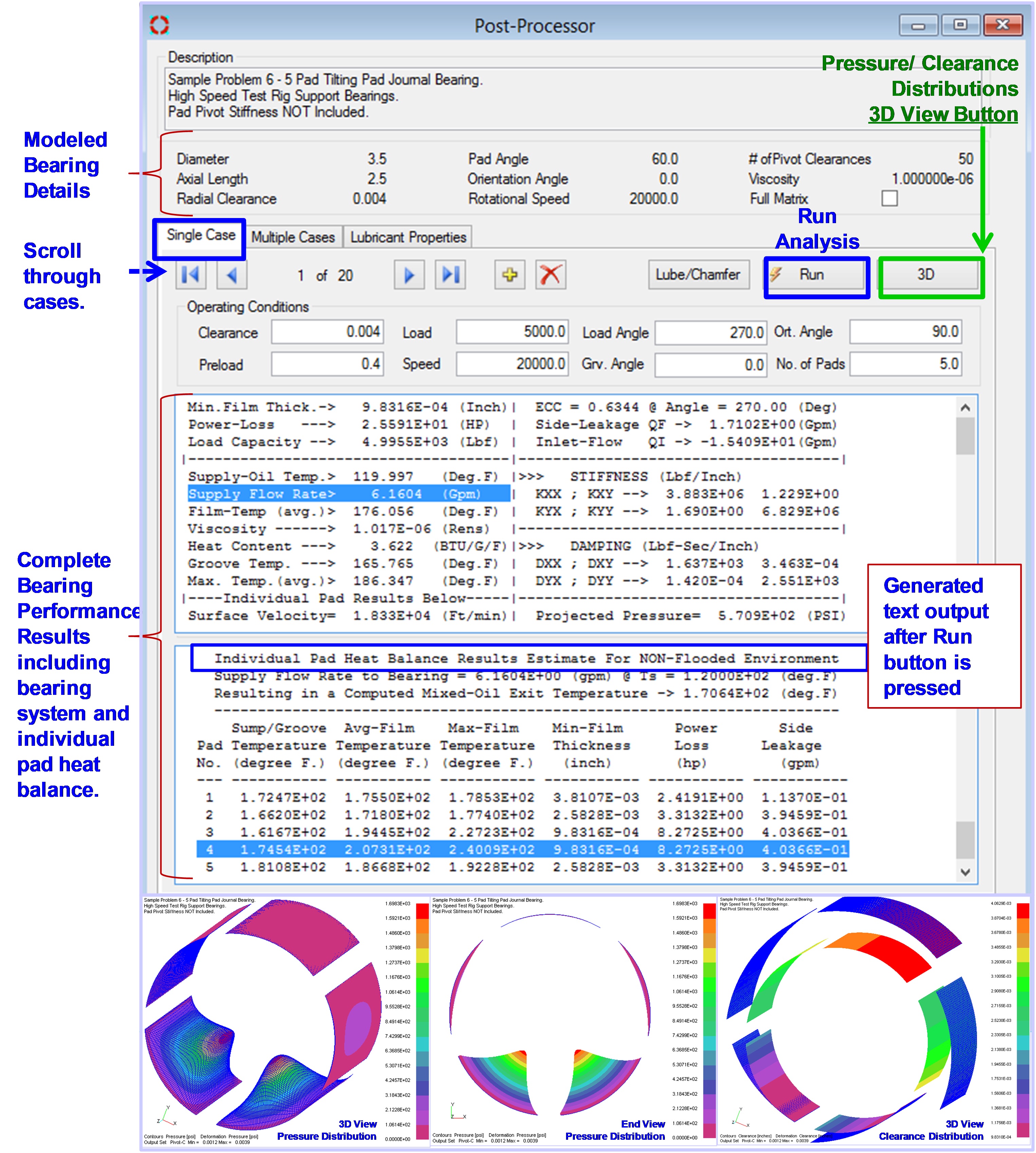Screen dimensions: 1036x1153
Task: Edit the Ort. Angle field
Action: (x=906, y=332)
